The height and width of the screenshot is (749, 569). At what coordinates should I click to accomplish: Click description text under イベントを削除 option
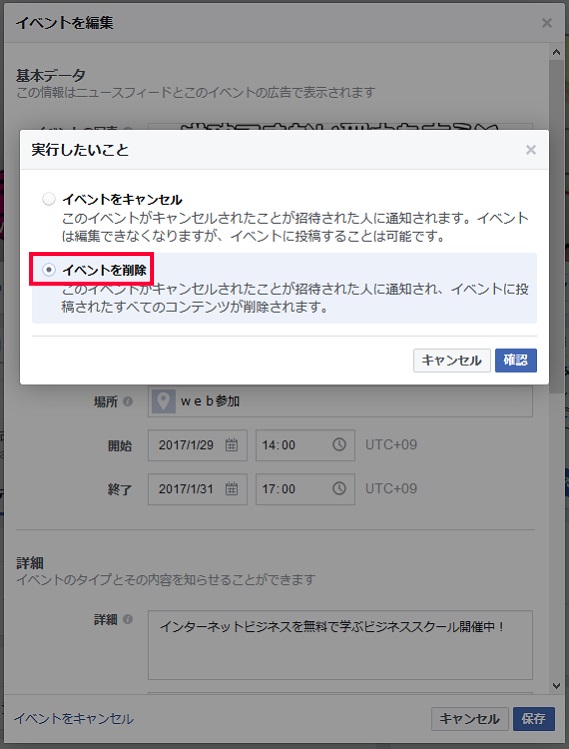click(295, 298)
